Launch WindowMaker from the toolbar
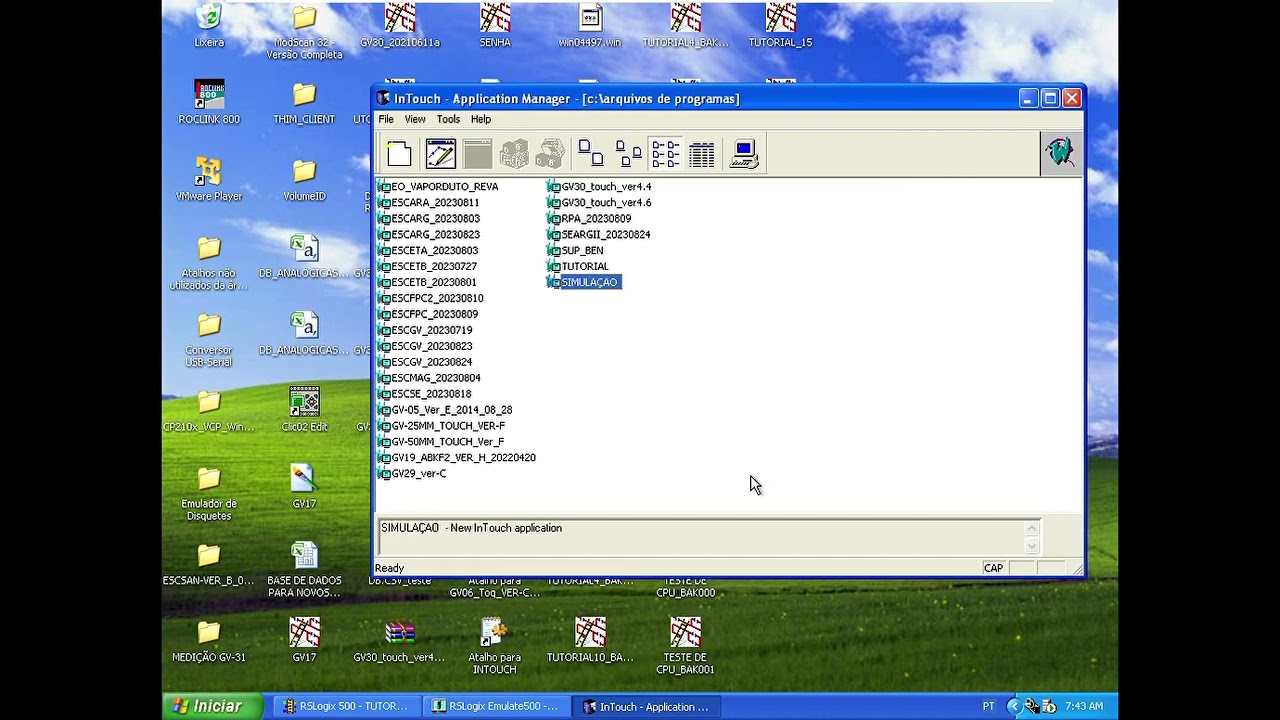 (440, 154)
